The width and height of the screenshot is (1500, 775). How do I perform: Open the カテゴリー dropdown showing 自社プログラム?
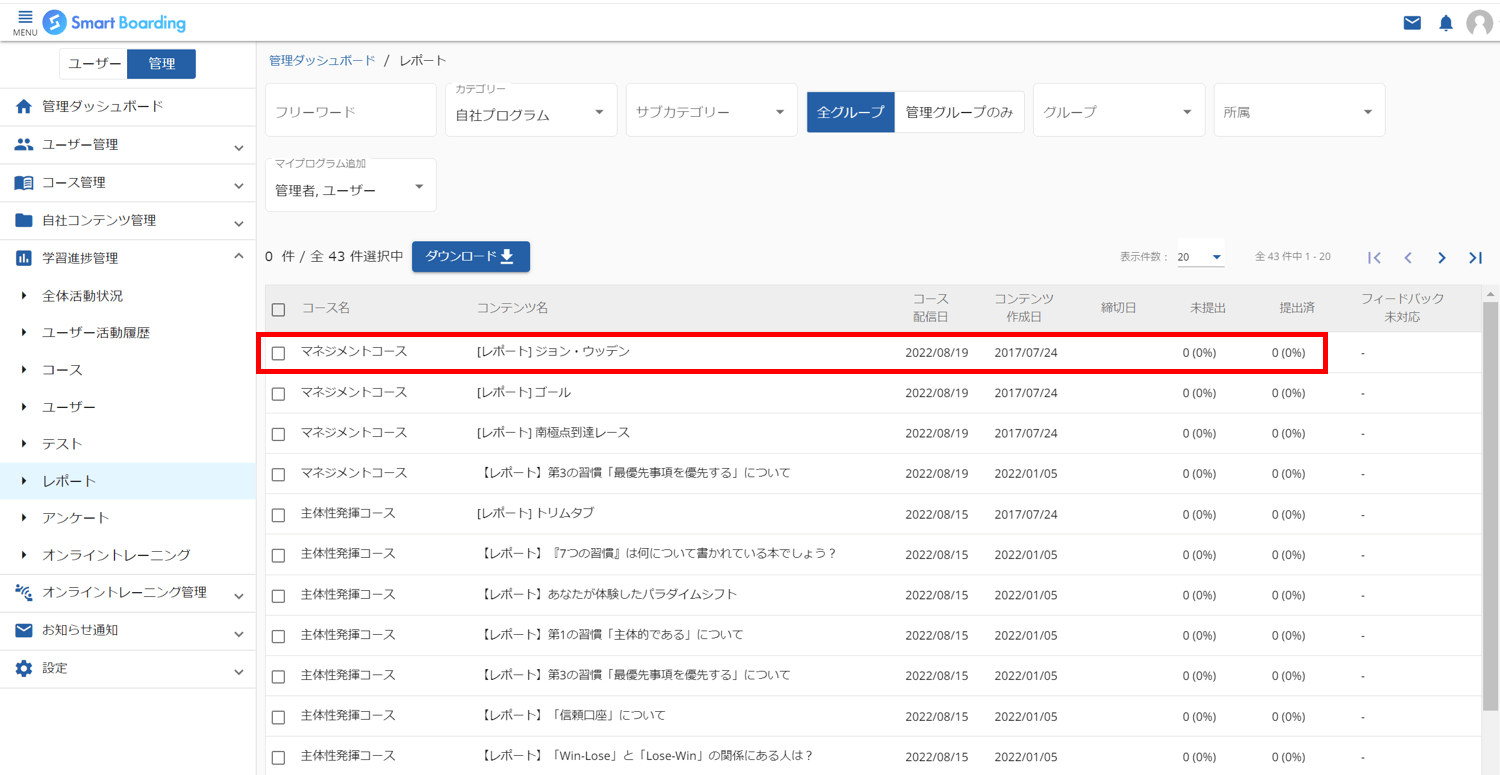(x=531, y=110)
